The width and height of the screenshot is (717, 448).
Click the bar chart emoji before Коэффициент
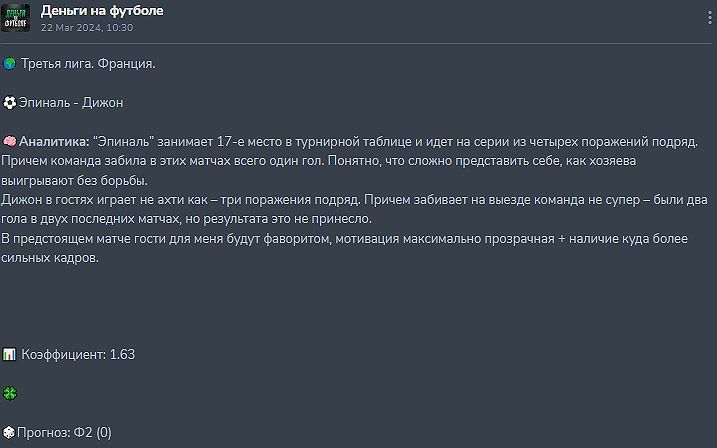(9, 354)
